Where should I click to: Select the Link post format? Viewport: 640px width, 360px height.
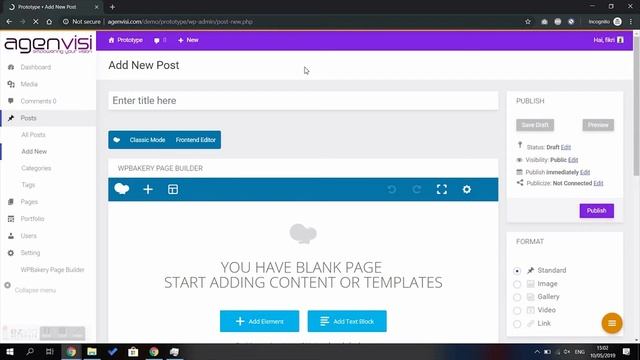(x=517, y=324)
